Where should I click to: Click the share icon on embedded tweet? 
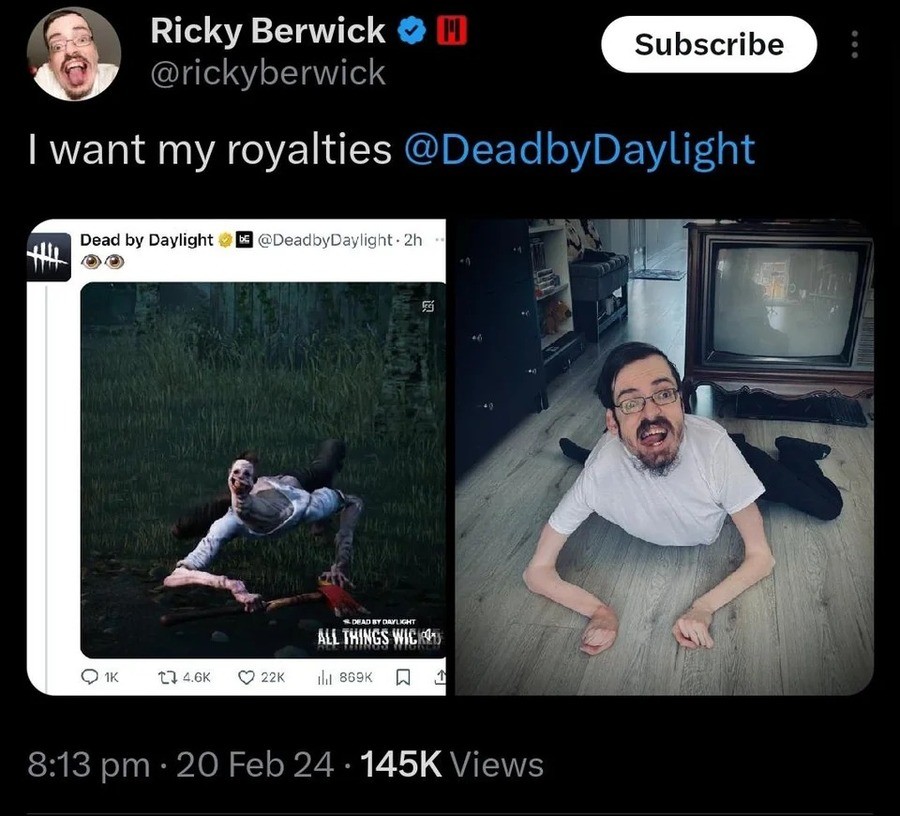pos(440,678)
